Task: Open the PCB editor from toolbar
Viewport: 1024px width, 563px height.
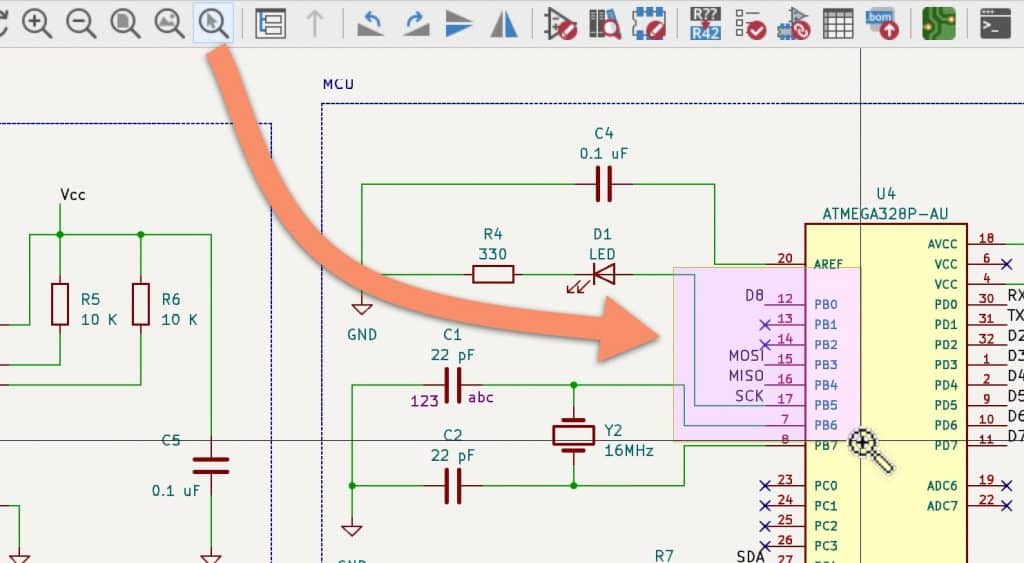Action: pyautogui.click(x=938, y=24)
